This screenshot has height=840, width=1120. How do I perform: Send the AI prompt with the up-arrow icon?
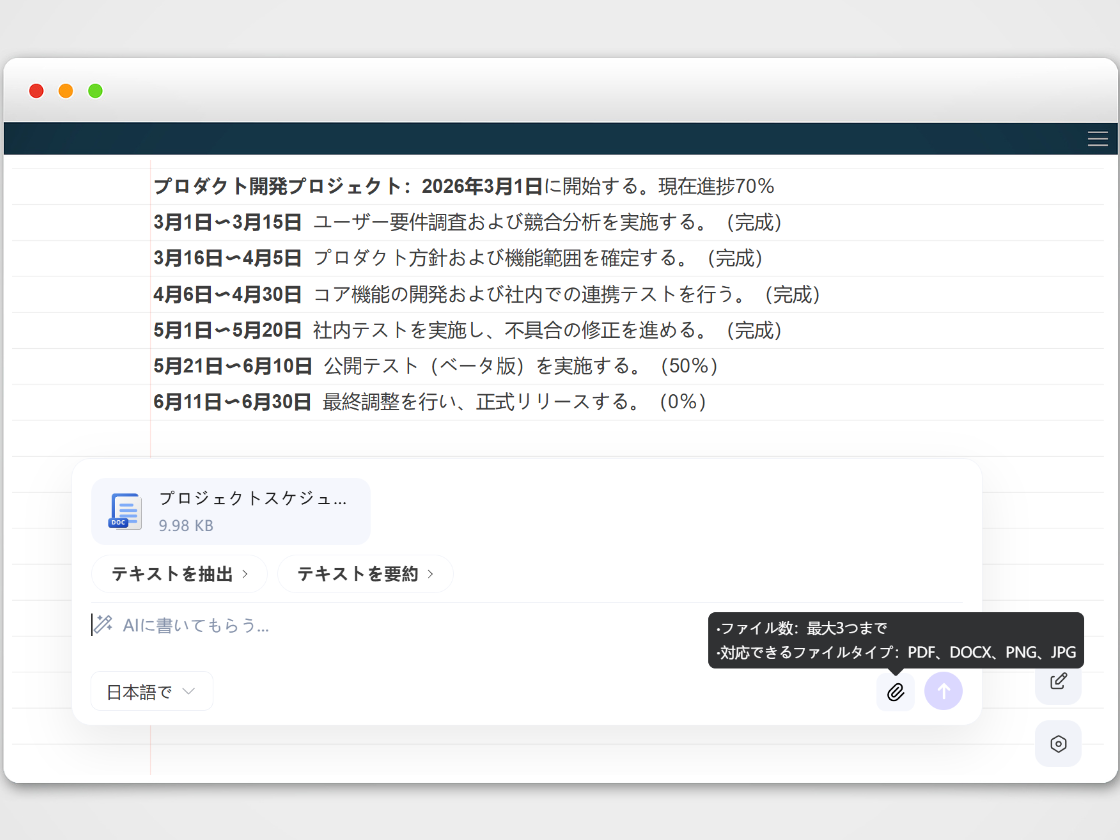tap(943, 691)
